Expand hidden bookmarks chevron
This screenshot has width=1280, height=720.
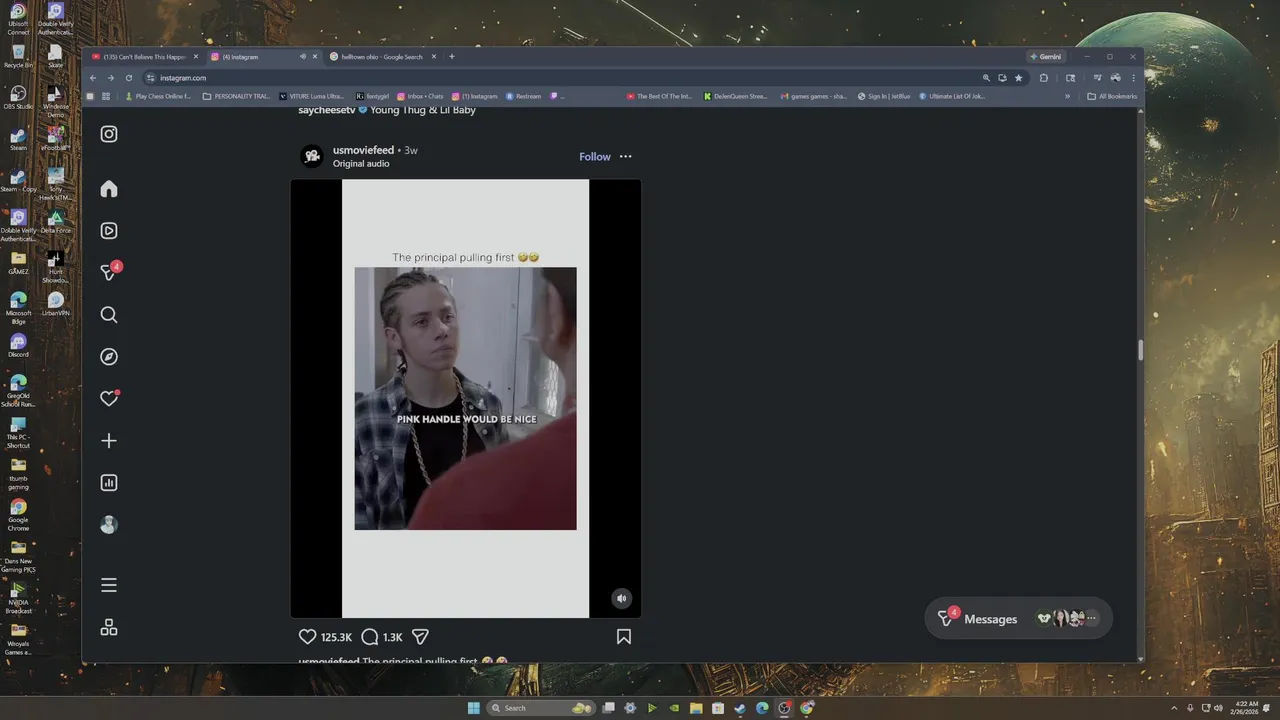[1067, 97]
